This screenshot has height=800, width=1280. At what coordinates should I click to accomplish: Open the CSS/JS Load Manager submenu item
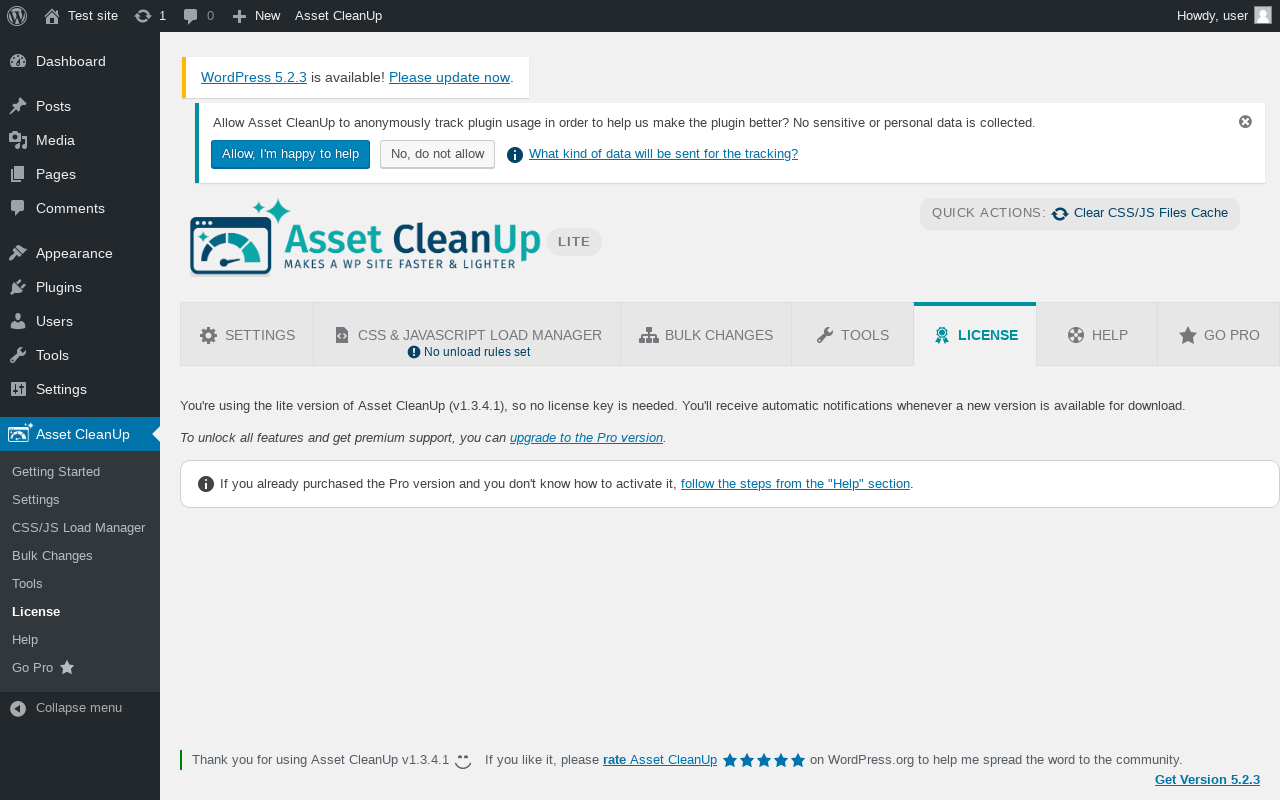[79, 527]
